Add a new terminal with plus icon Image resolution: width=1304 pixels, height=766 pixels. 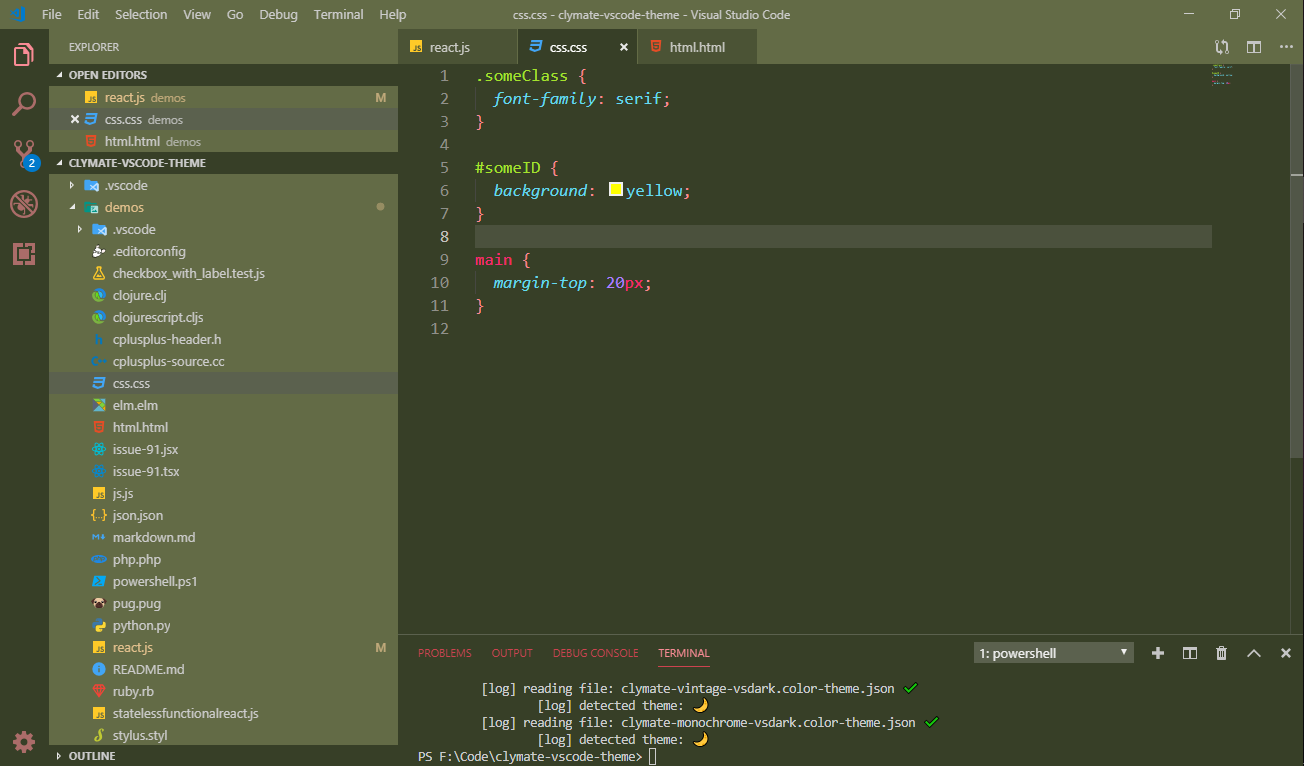click(1158, 653)
